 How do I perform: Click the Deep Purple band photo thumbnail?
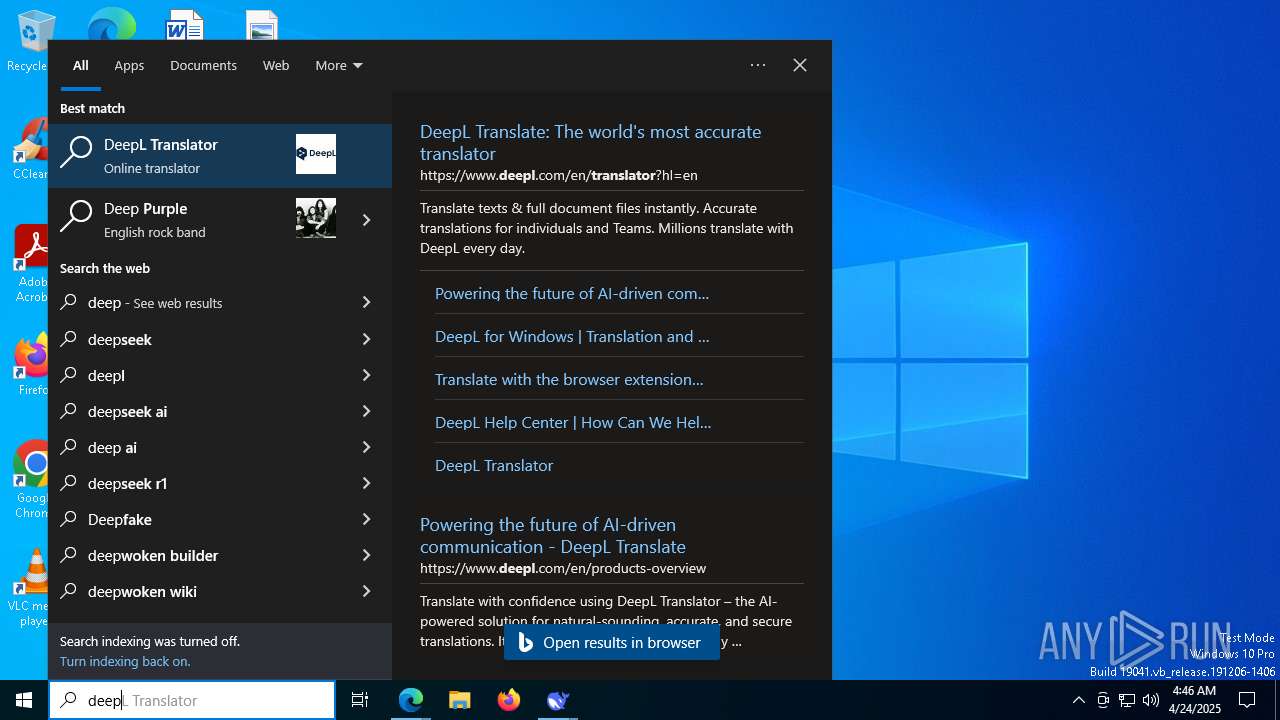pos(316,218)
